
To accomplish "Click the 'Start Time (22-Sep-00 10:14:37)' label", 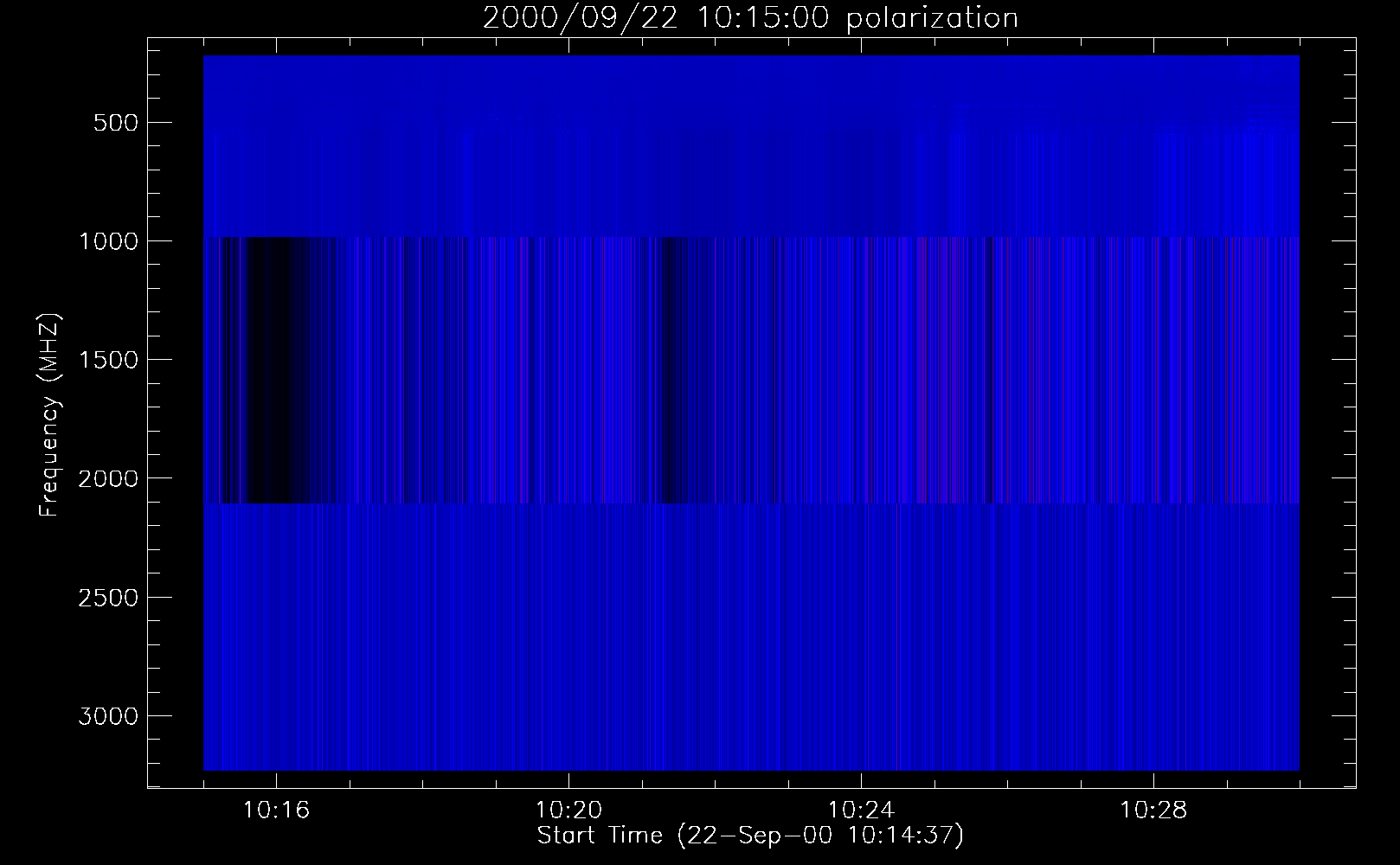I will click(x=750, y=836).
